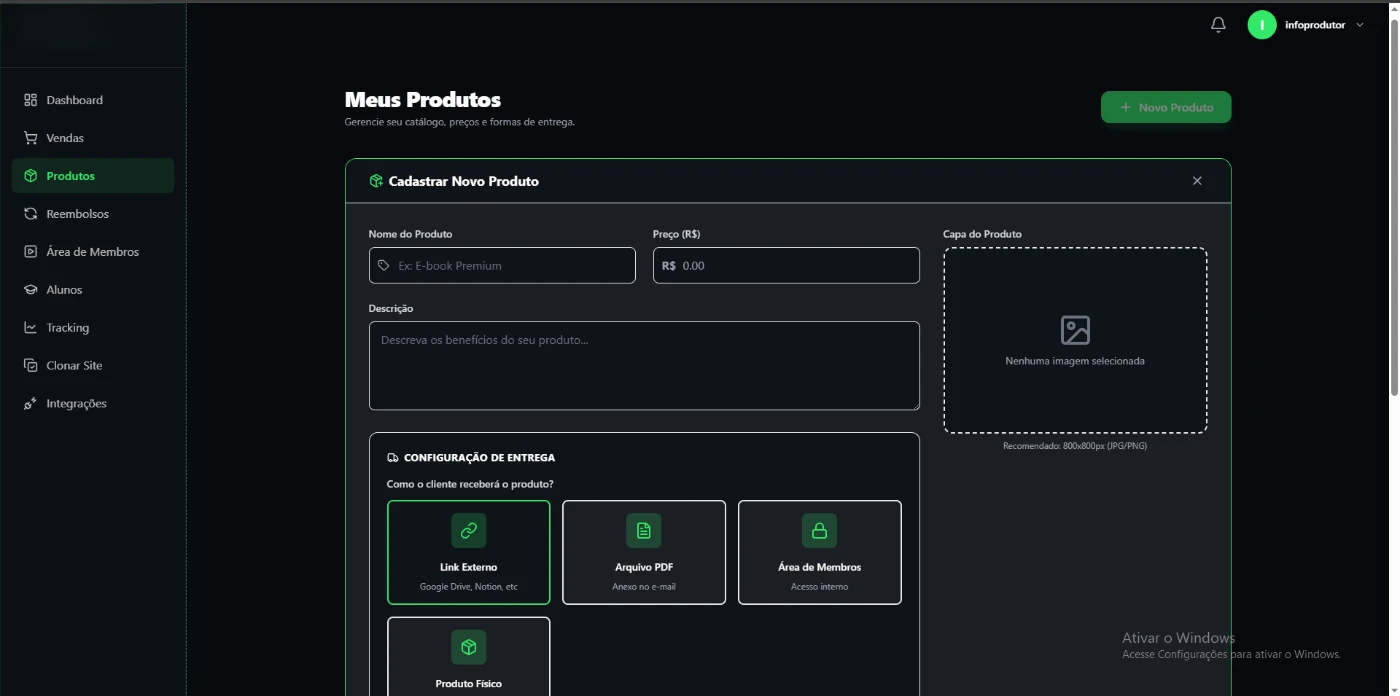This screenshot has width=1400, height=696.
Task: Close the Cadastrar Novo Produto panel
Action: coord(1197,181)
